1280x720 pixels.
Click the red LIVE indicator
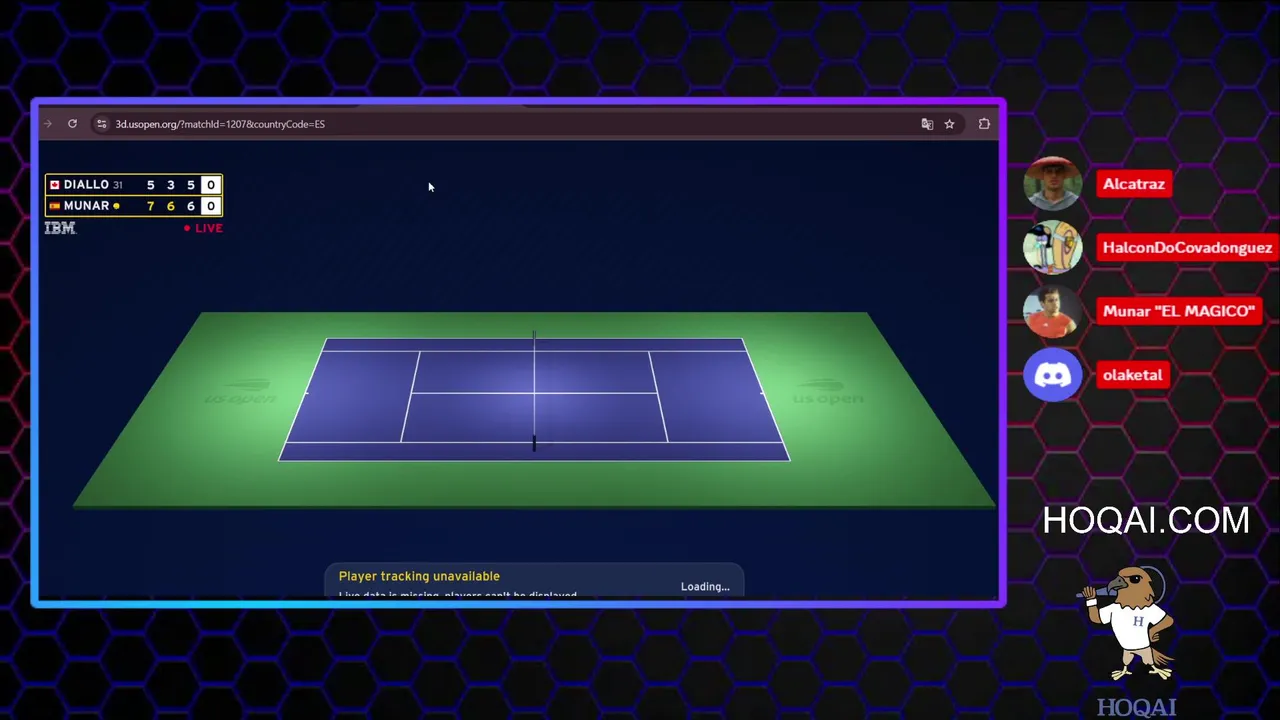click(203, 228)
